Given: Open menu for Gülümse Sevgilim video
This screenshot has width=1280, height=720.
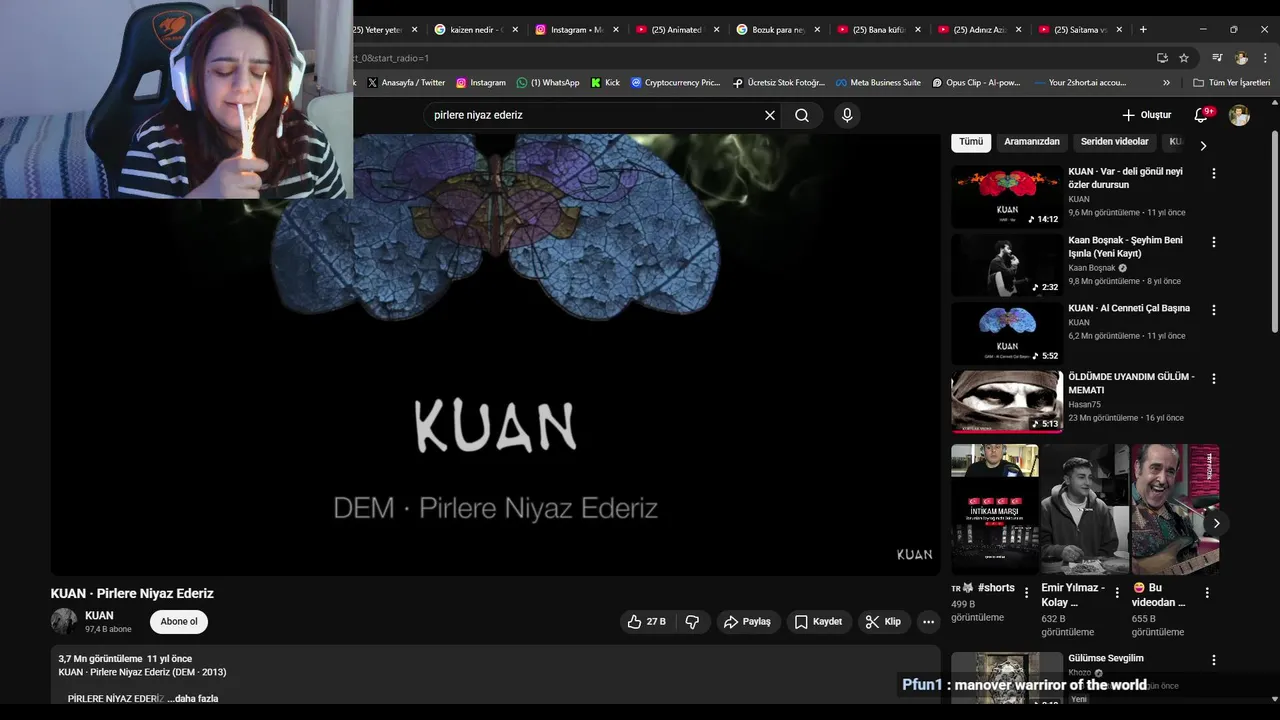Looking at the screenshot, I should [1214, 660].
